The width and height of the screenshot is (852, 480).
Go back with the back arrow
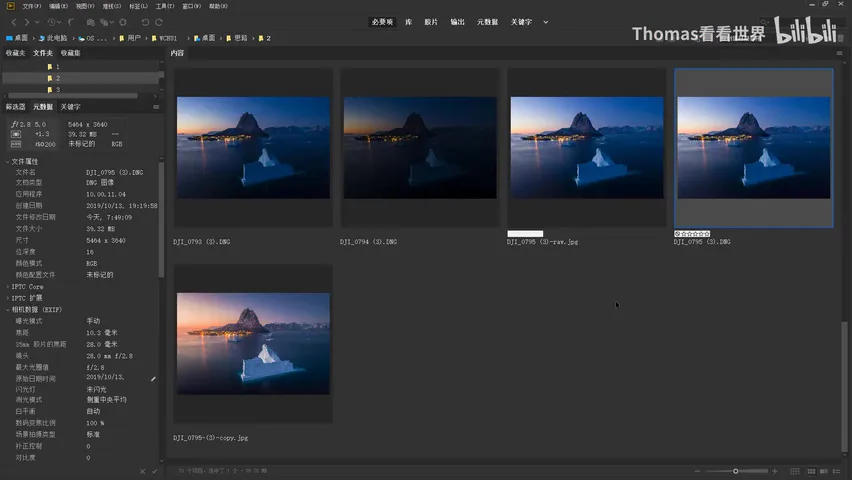pyautogui.click(x=14, y=22)
